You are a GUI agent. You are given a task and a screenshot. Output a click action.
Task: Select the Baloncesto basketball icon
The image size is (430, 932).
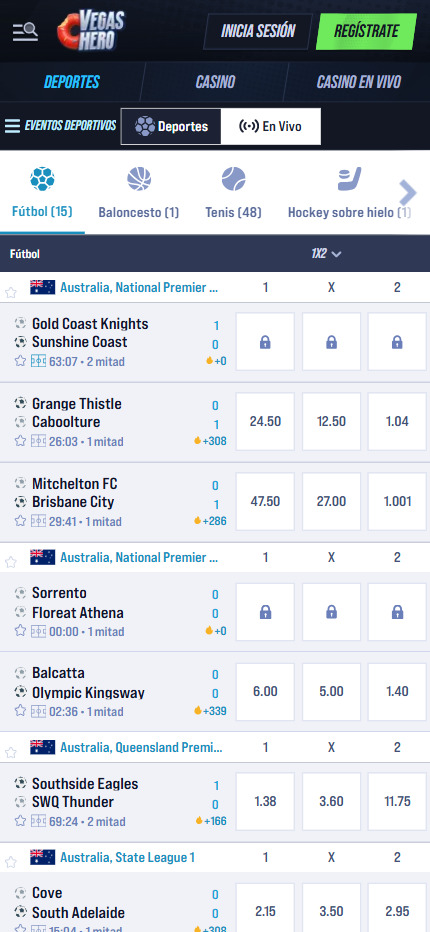pyautogui.click(x=139, y=179)
